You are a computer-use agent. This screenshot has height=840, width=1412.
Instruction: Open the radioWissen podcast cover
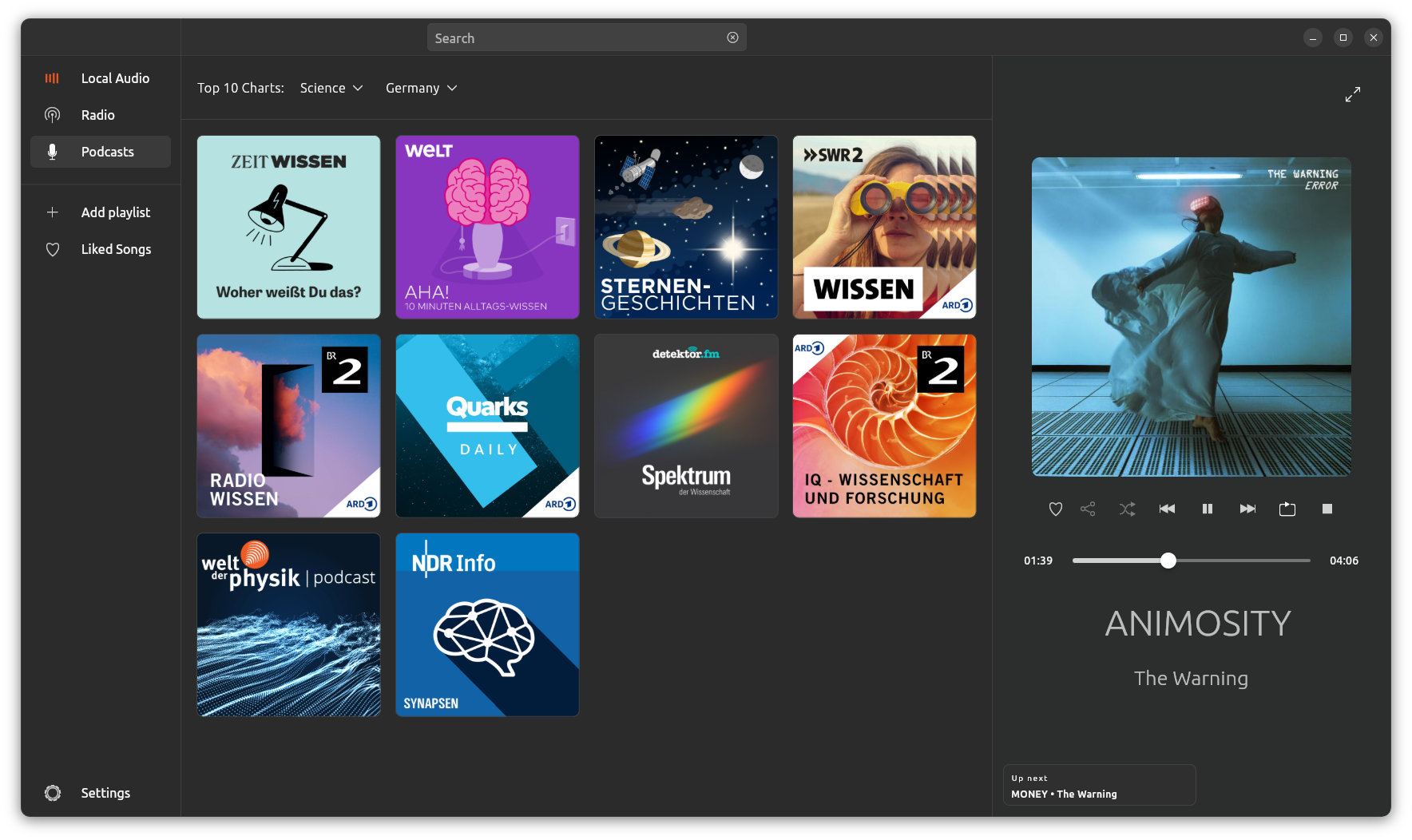pos(288,426)
